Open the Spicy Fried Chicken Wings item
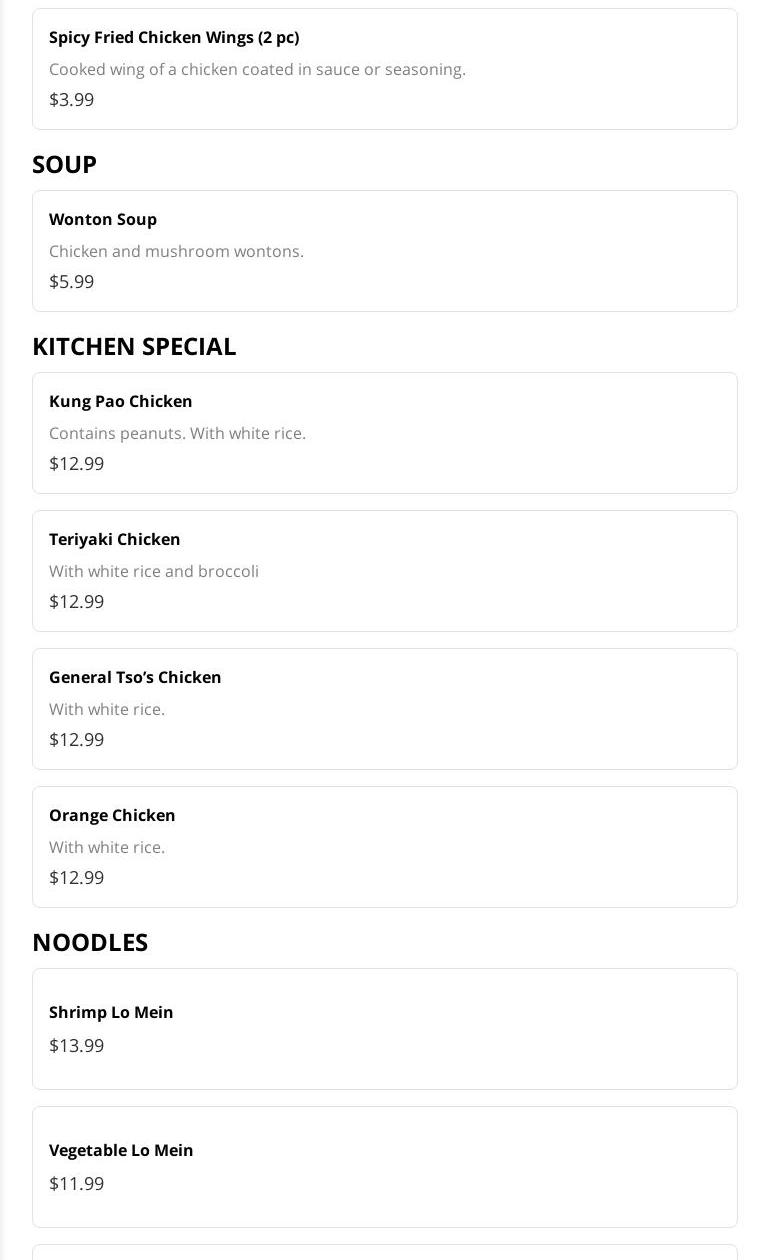Image resolution: width=770 pixels, height=1260 pixels. tap(174, 38)
